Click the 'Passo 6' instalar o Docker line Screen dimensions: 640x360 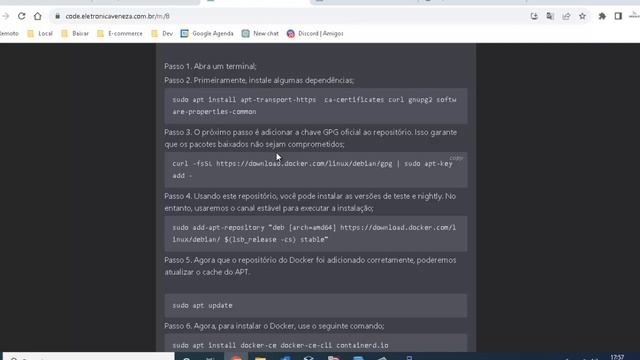click(x=274, y=326)
